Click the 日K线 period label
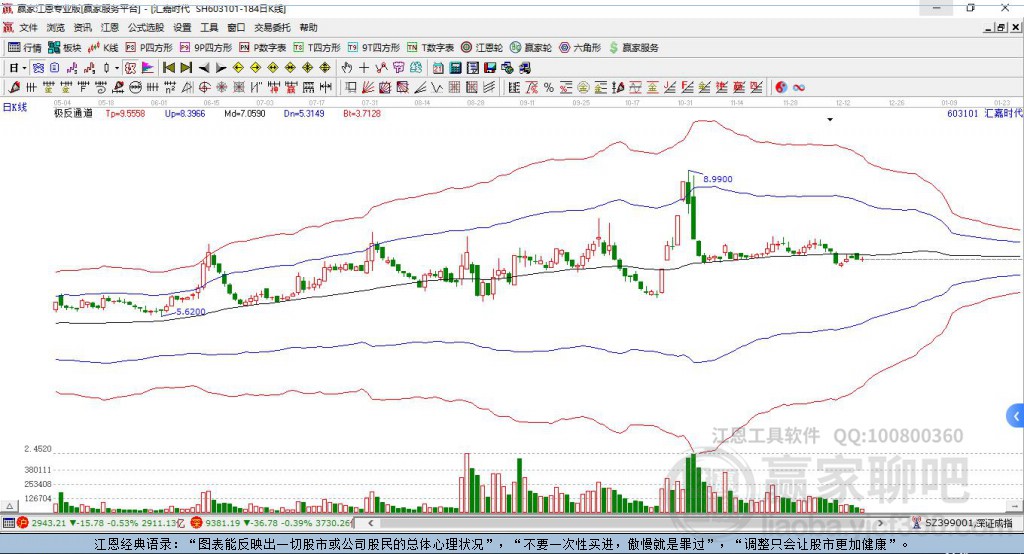Viewport: 1024px width, 554px height. coord(15,107)
